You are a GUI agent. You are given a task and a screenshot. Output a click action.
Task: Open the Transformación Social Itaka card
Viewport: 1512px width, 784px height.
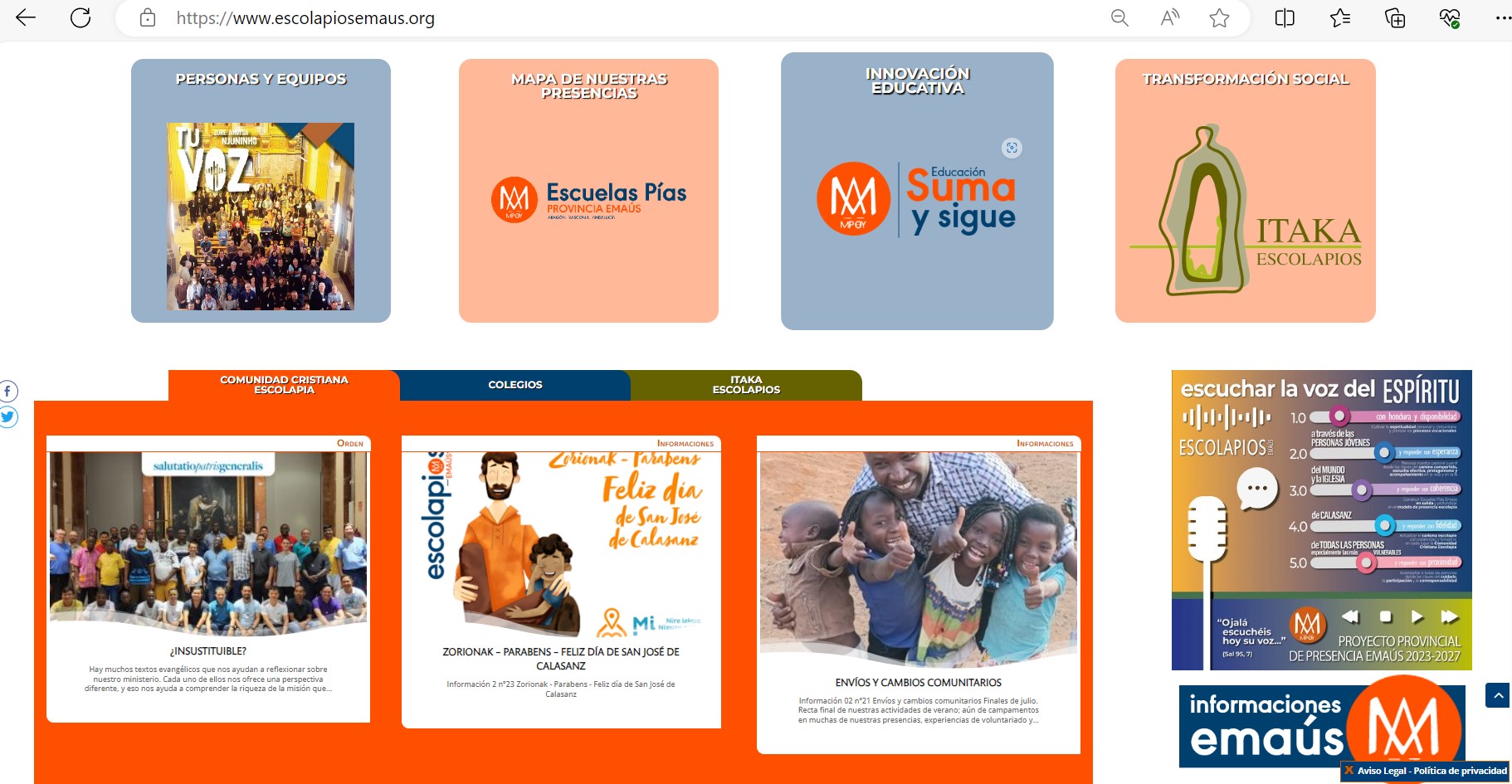click(1246, 191)
